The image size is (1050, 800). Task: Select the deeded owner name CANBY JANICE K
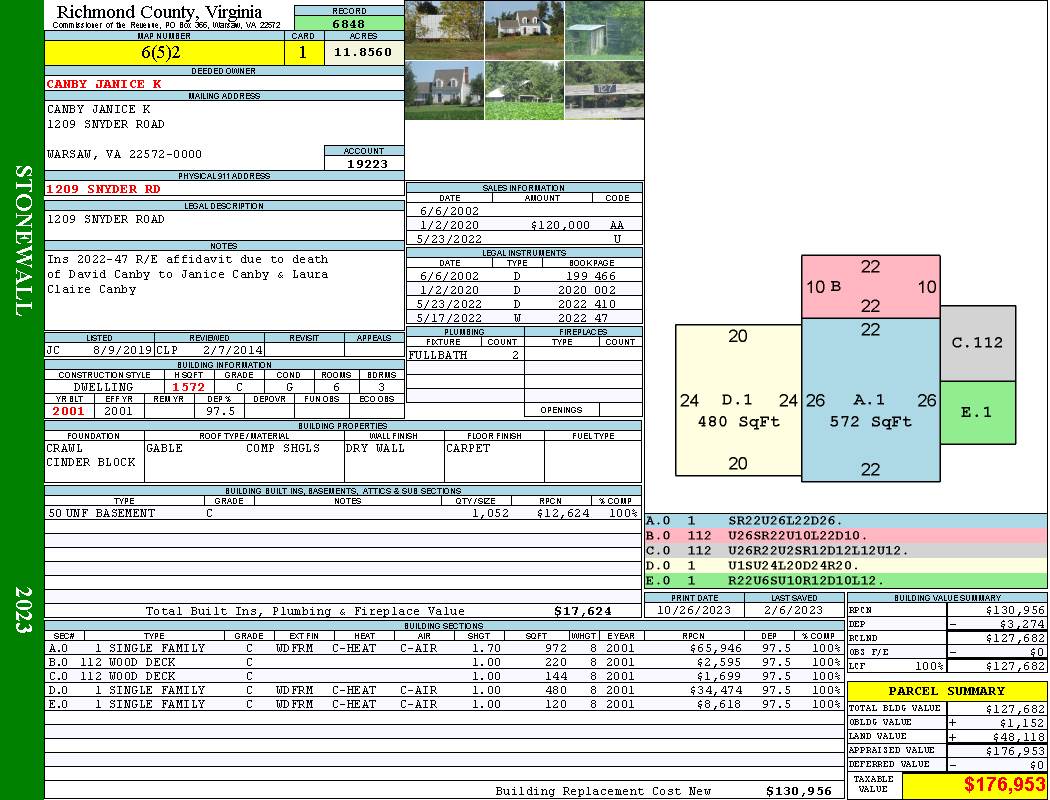(x=104, y=84)
